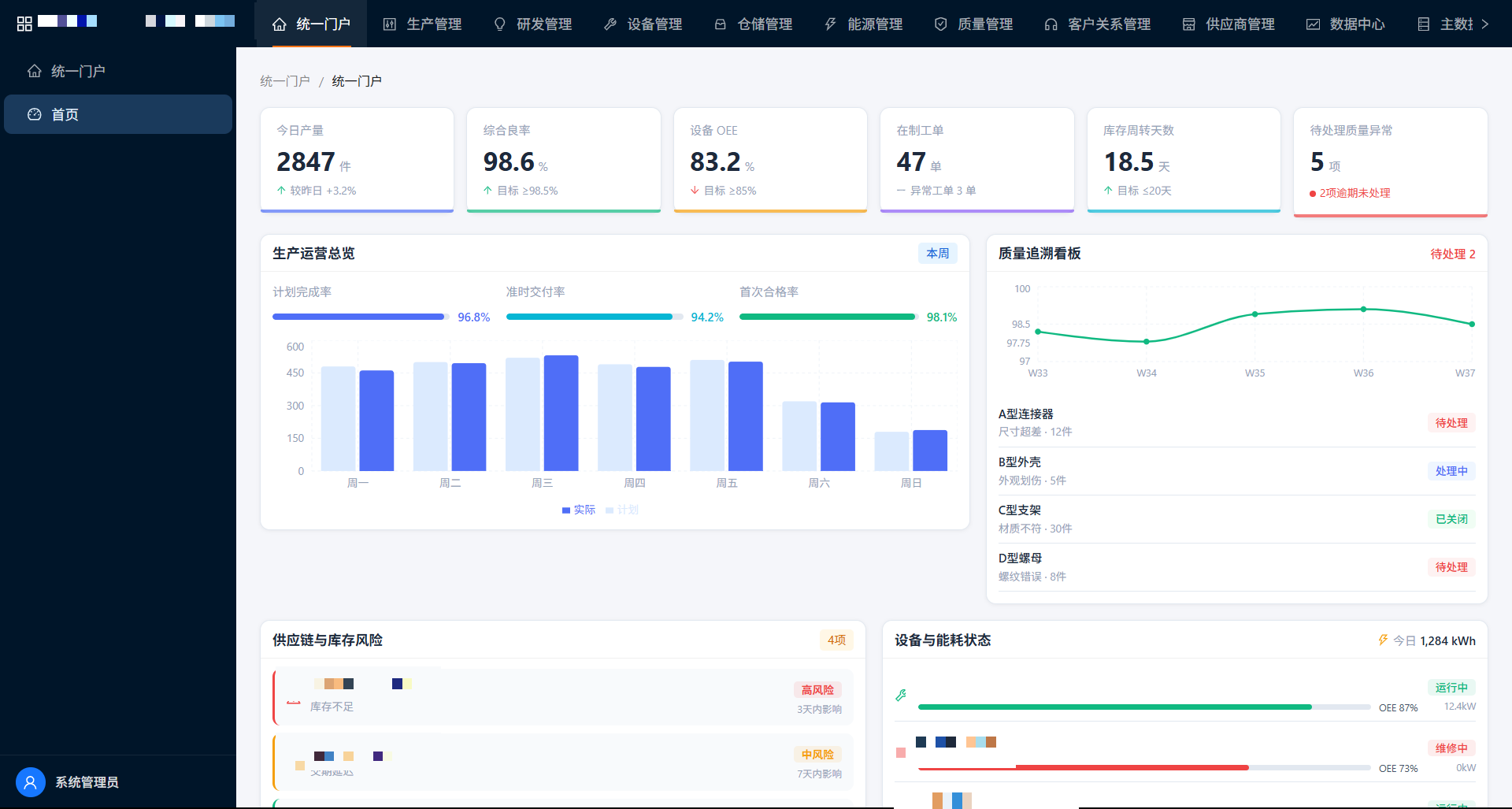Click the 系统管理员 user avatar
This screenshot has height=809, width=1512.
point(30,782)
